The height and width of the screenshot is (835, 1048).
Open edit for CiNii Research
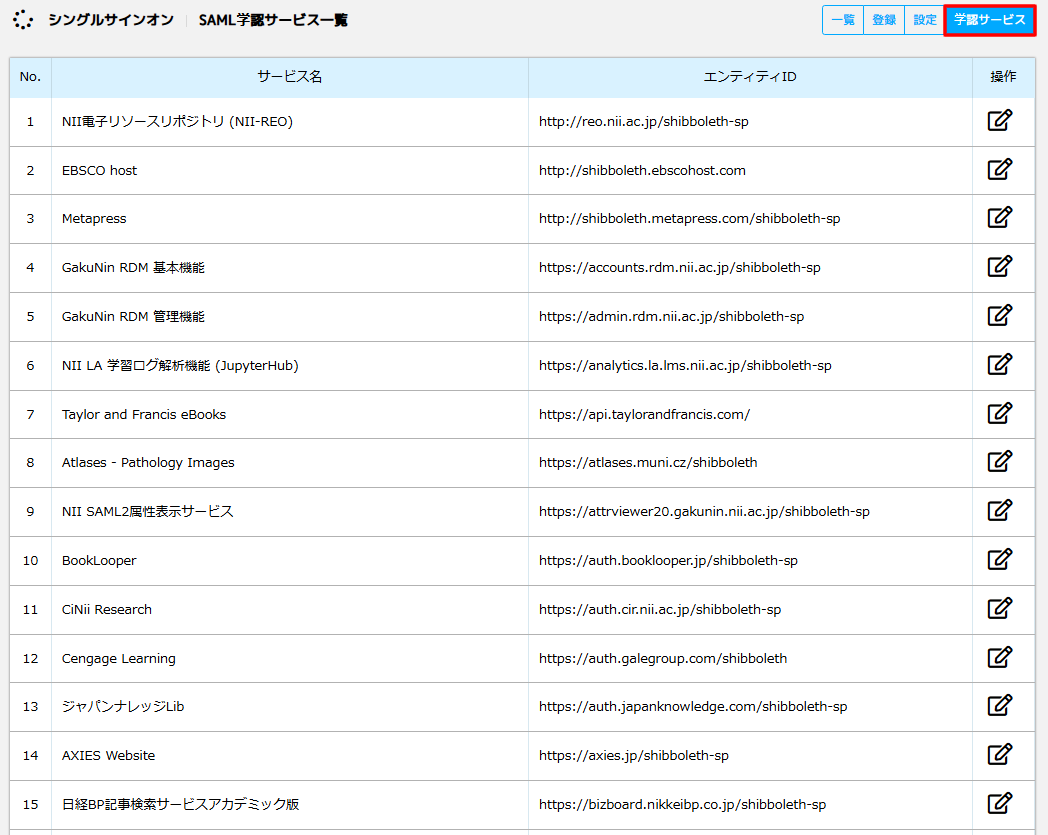[x=1000, y=608]
